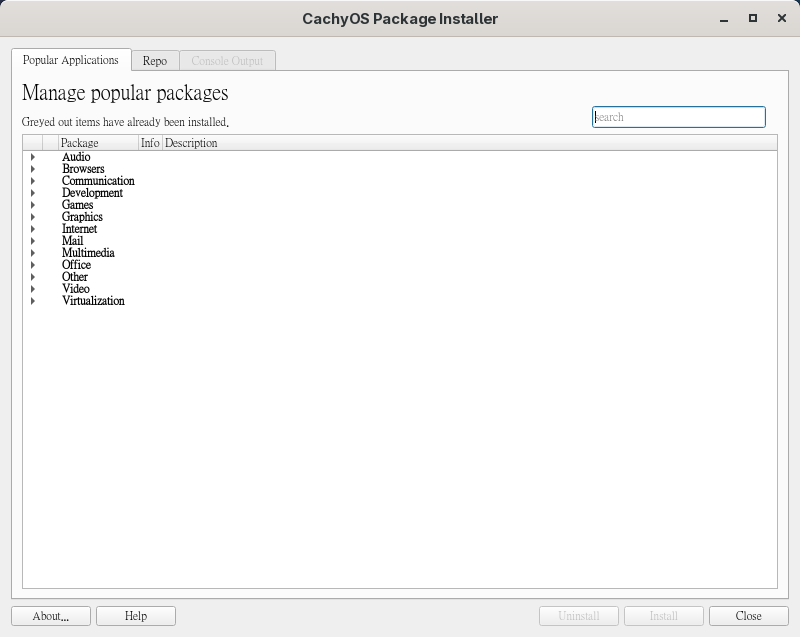Select the Office row label
The height and width of the screenshot is (637, 800).
pos(77,265)
